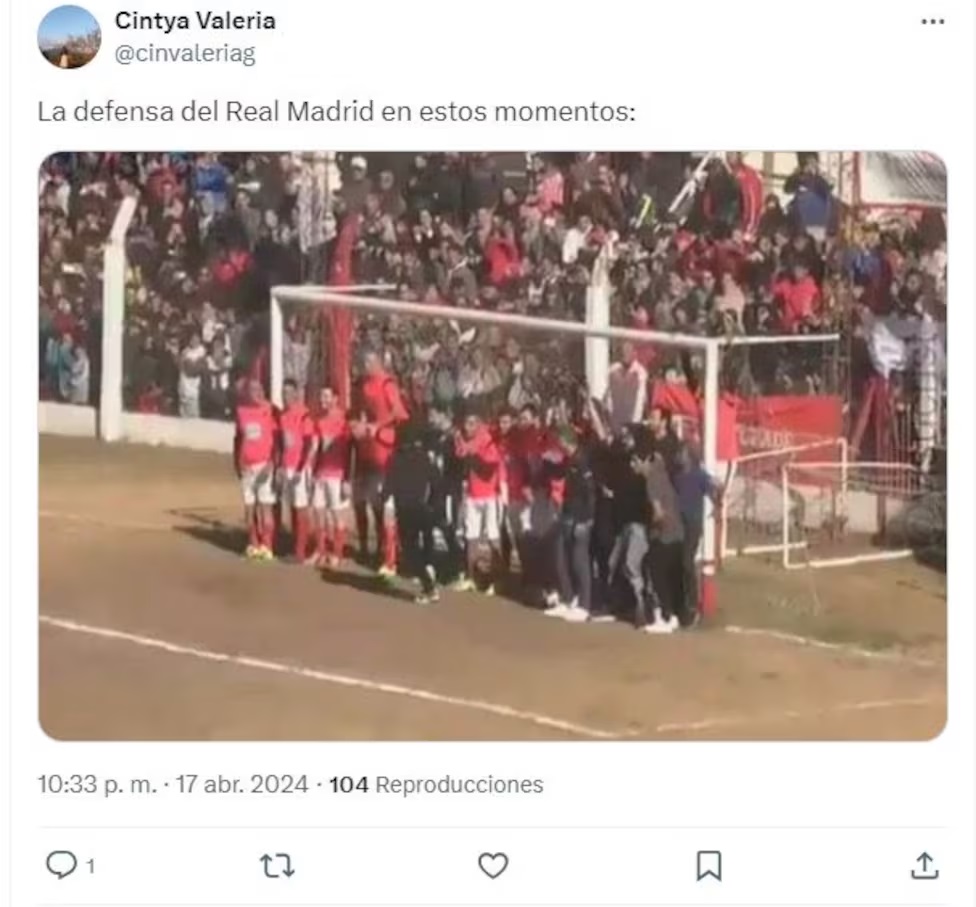Open the 10:33 p. m. timestamp
This screenshot has height=907, width=976.
click(x=97, y=784)
